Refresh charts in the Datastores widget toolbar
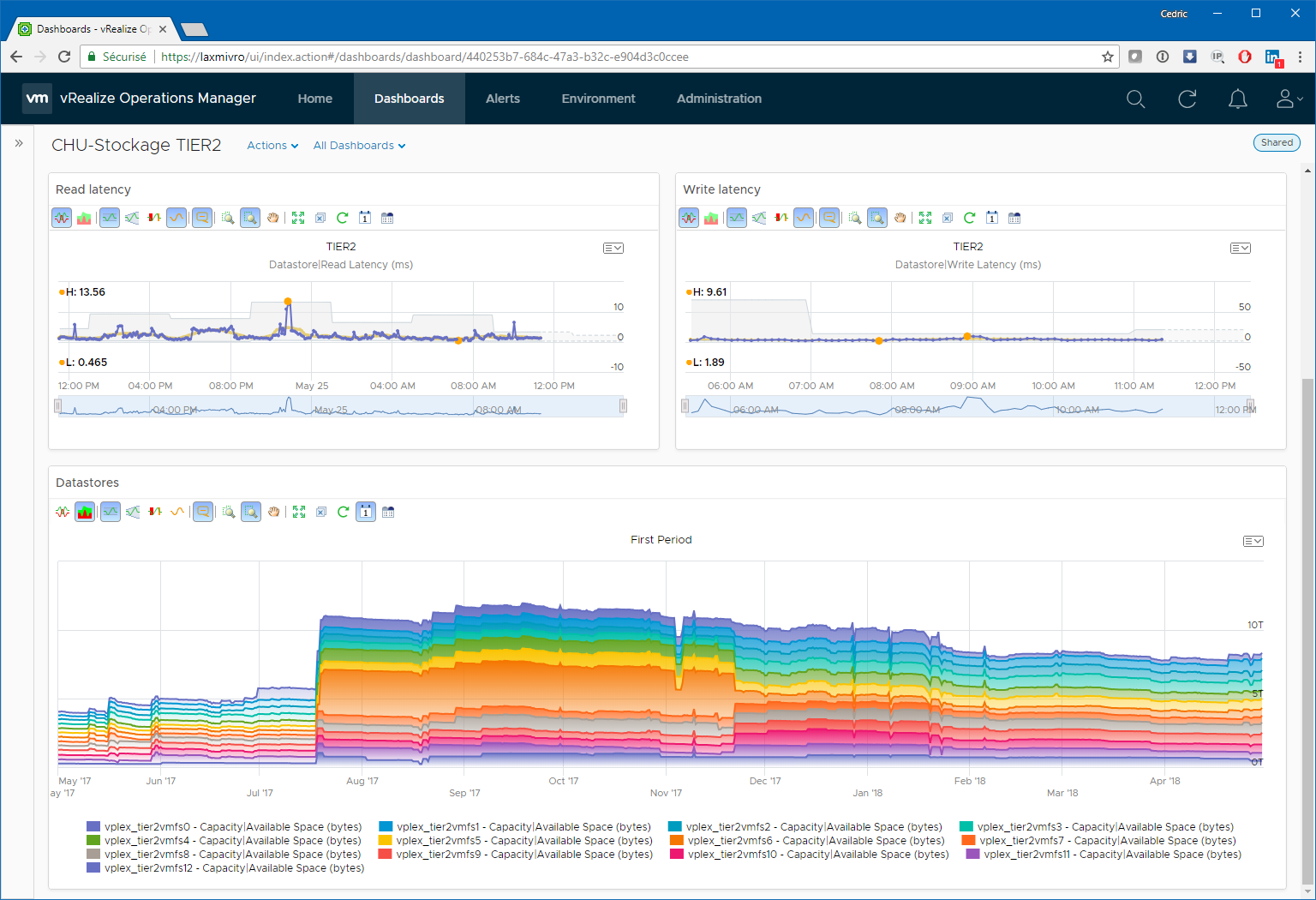 click(343, 512)
